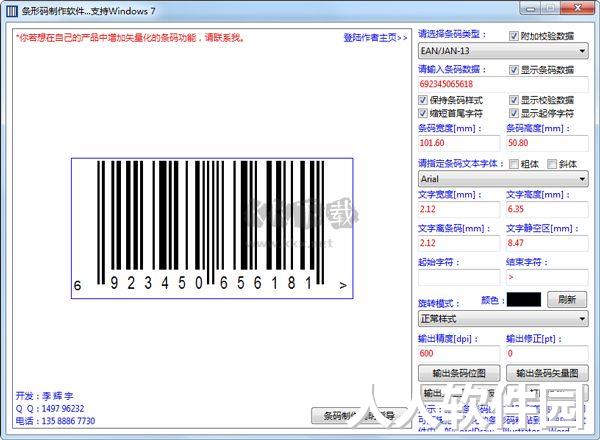Open the 登陆作者主页>> link
The image size is (600, 440).
[375, 37]
